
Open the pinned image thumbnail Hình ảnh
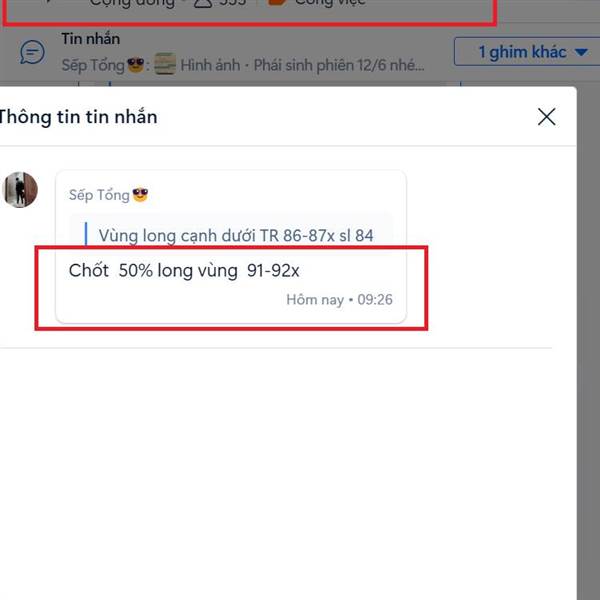click(165, 64)
